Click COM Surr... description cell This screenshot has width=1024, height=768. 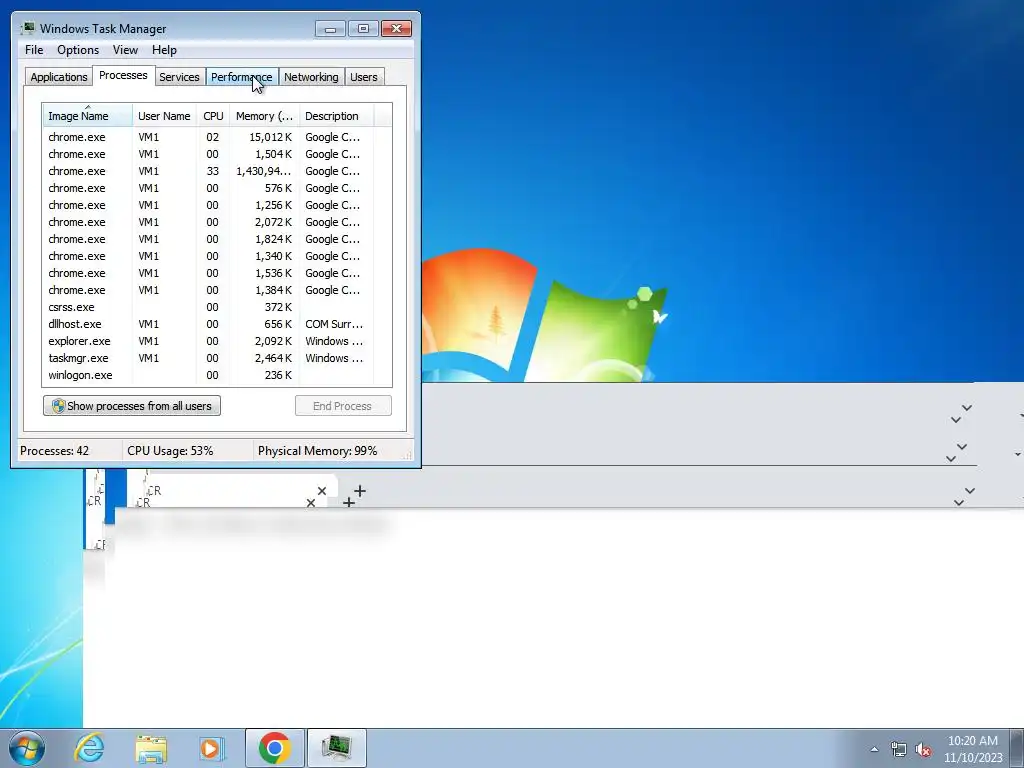point(334,324)
